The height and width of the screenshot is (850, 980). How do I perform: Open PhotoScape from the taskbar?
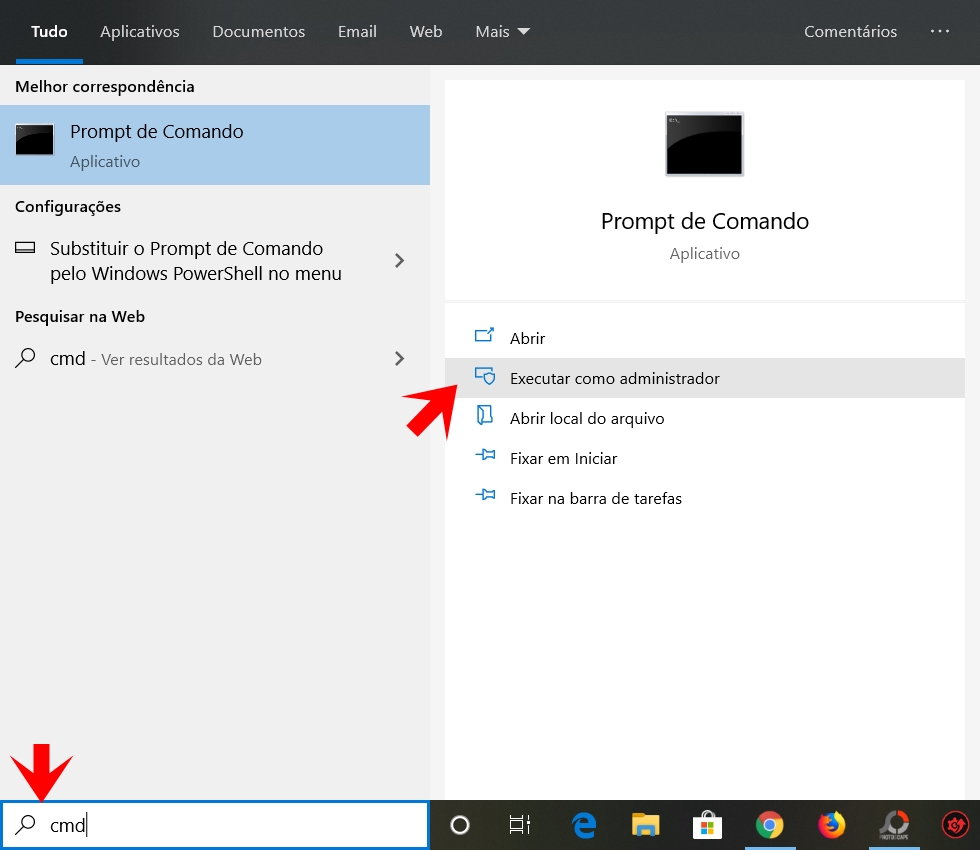893,825
